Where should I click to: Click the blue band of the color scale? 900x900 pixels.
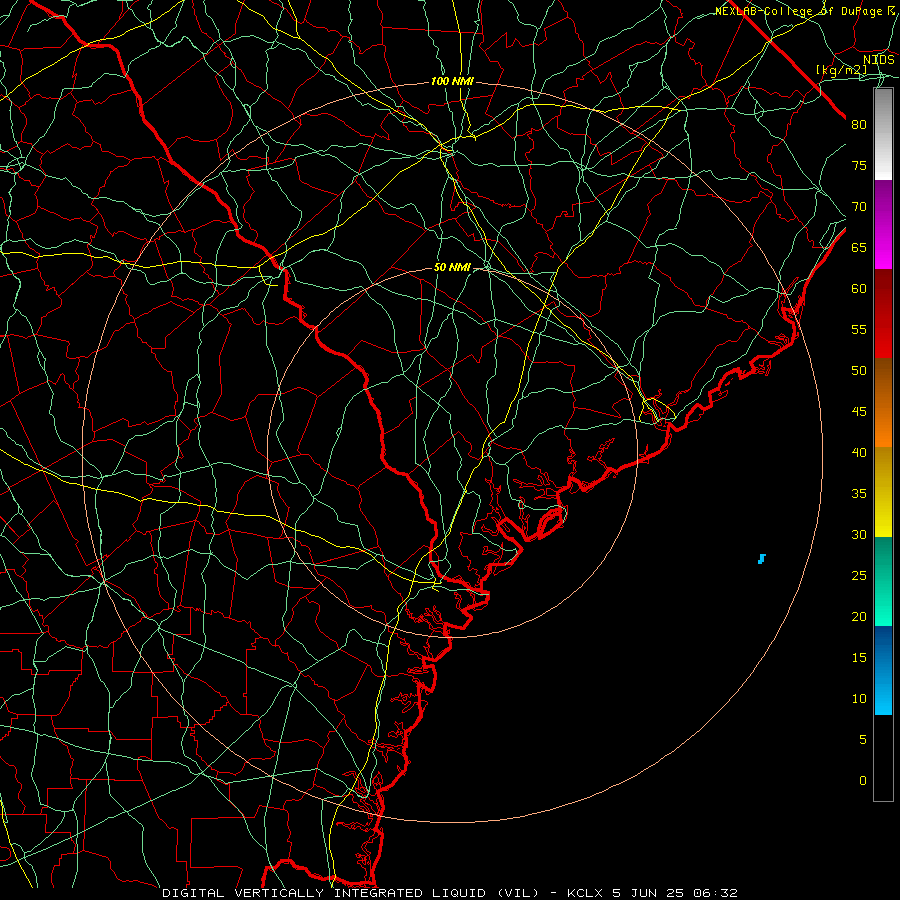pos(883,670)
